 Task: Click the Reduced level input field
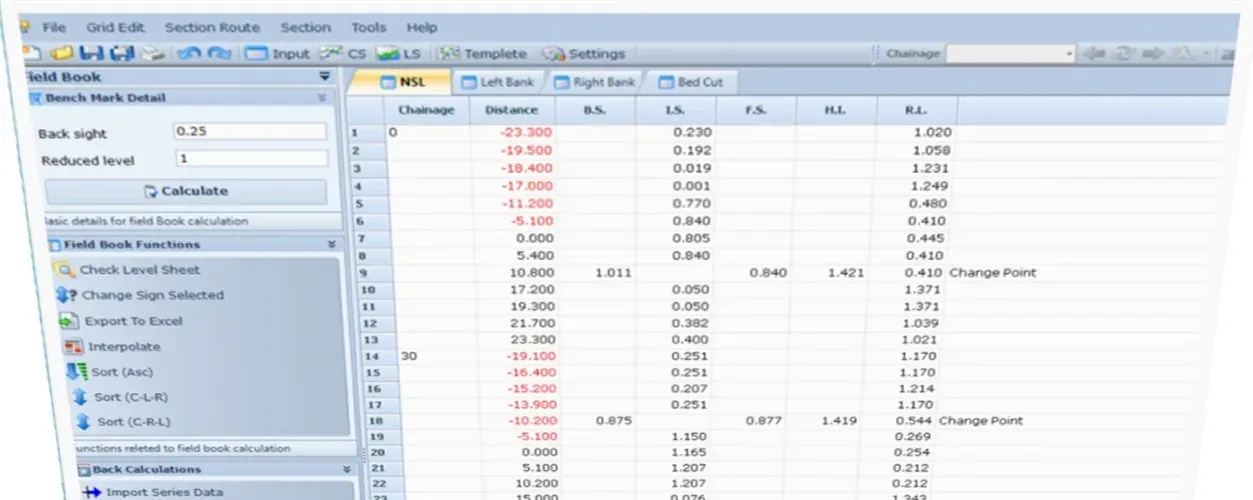252,159
